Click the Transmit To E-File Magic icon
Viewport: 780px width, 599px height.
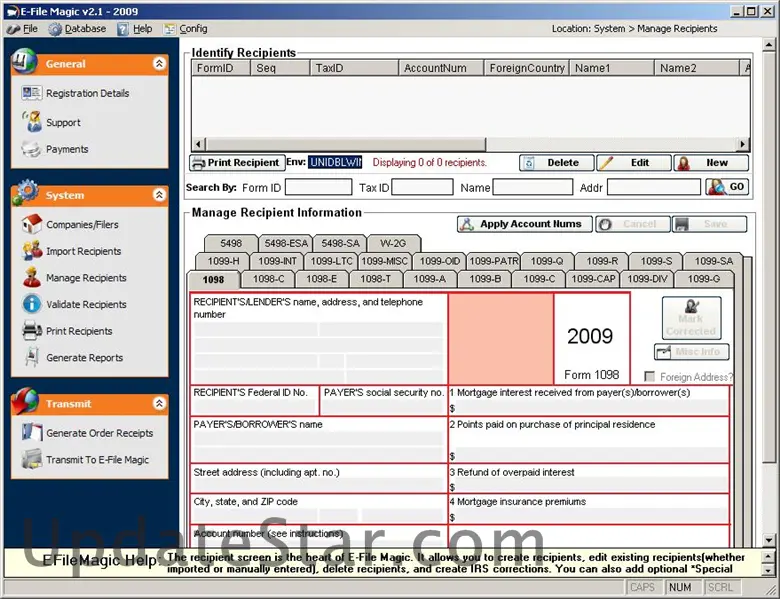32,459
